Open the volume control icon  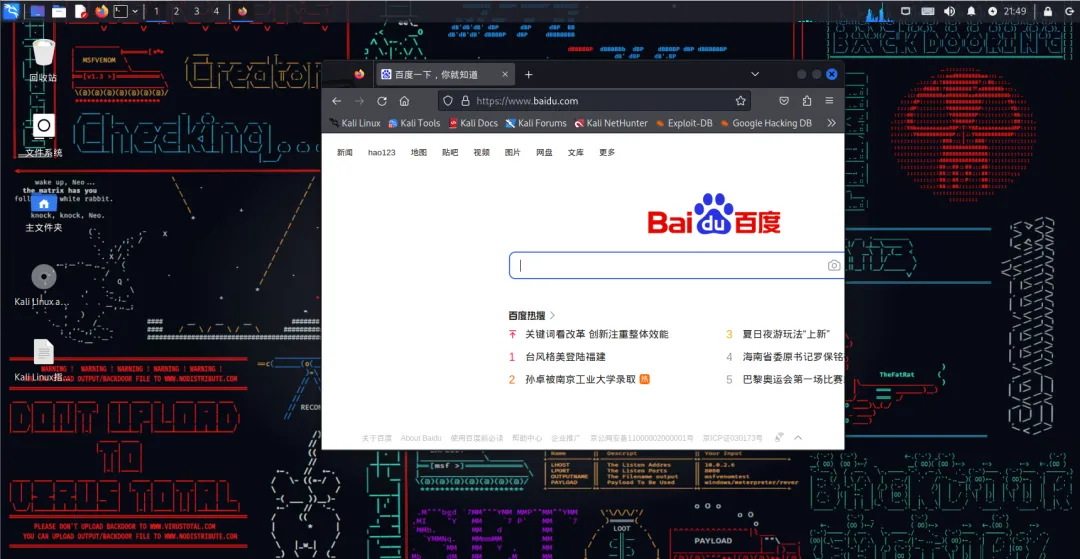click(x=949, y=11)
